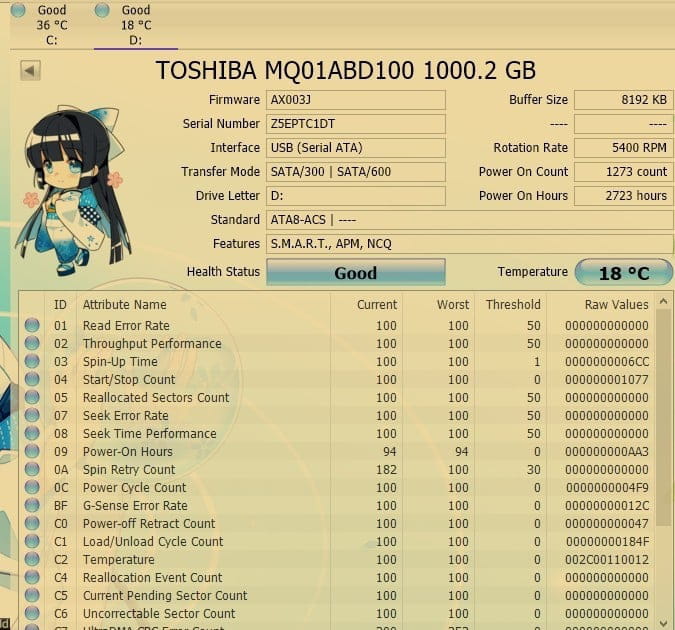Image resolution: width=675 pixels, height=630 pixels.
Task: Click status icon for Spin Retry Count
Action: click(32, 469)
